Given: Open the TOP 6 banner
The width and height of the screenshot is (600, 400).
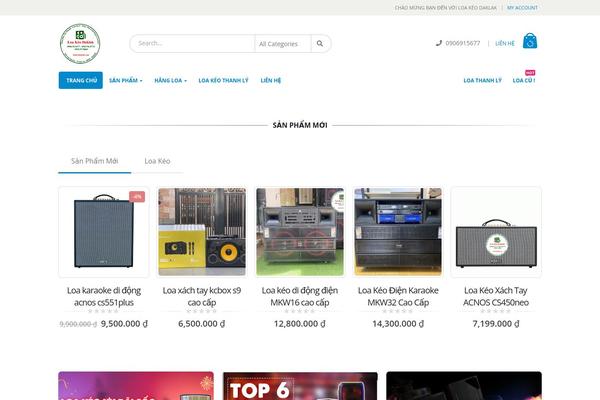Looking at the screenshot, I should 300,386.
